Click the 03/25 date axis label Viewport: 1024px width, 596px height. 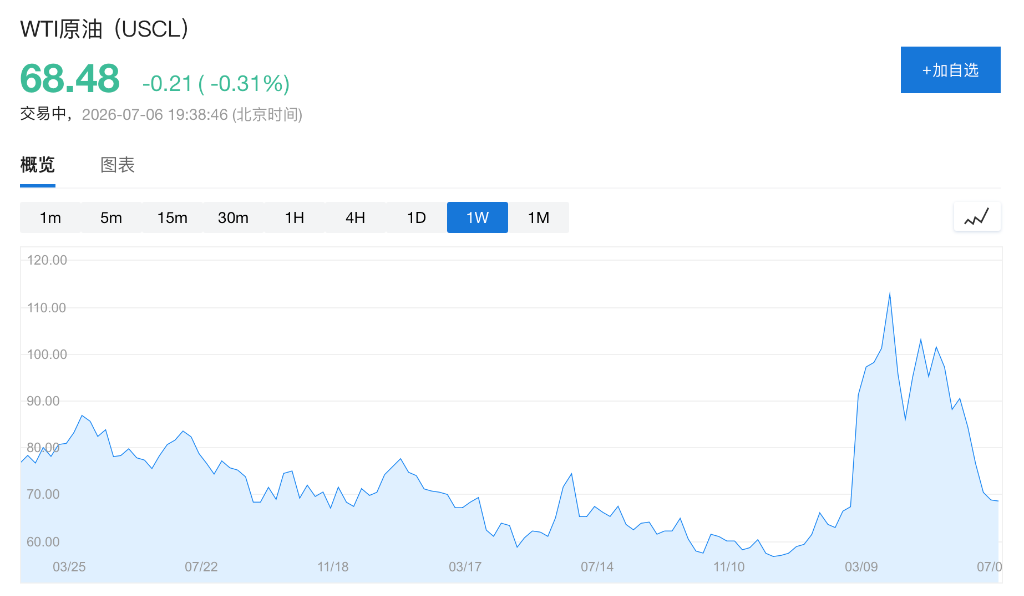point(69,567)
